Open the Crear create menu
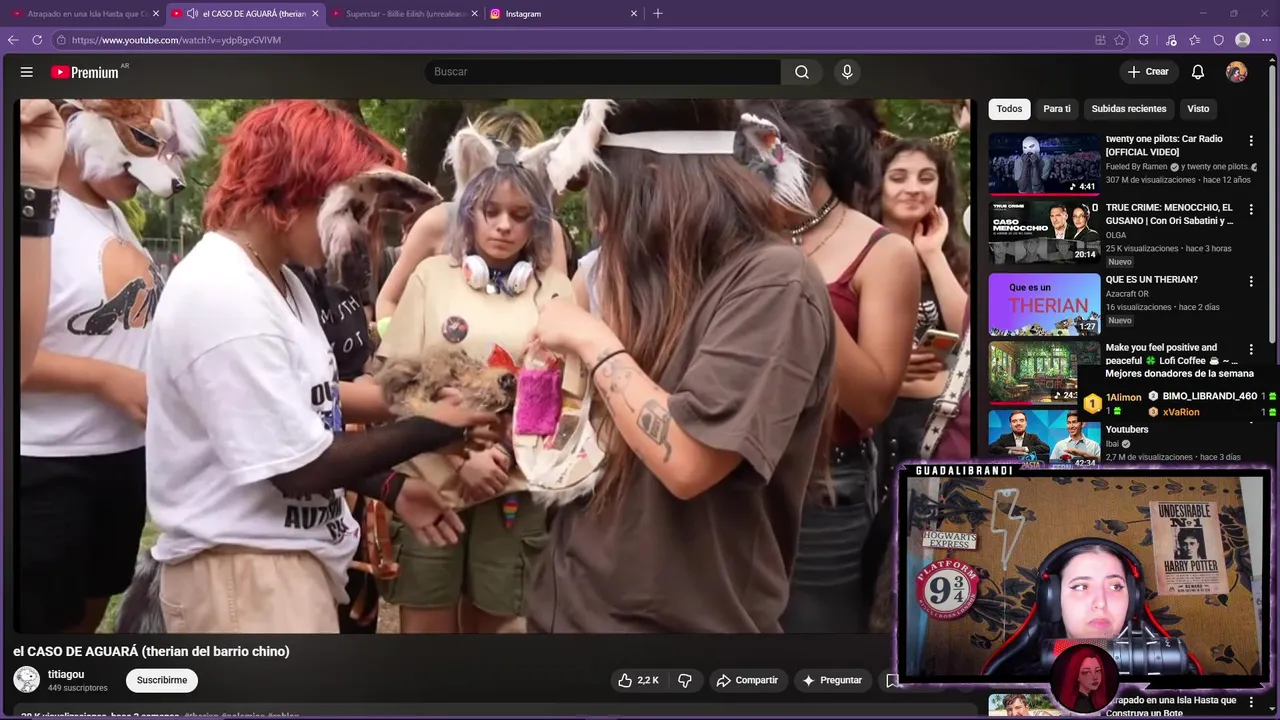Image resolution: width=1280 pixels, height=720 pixels. [1148, 72]
